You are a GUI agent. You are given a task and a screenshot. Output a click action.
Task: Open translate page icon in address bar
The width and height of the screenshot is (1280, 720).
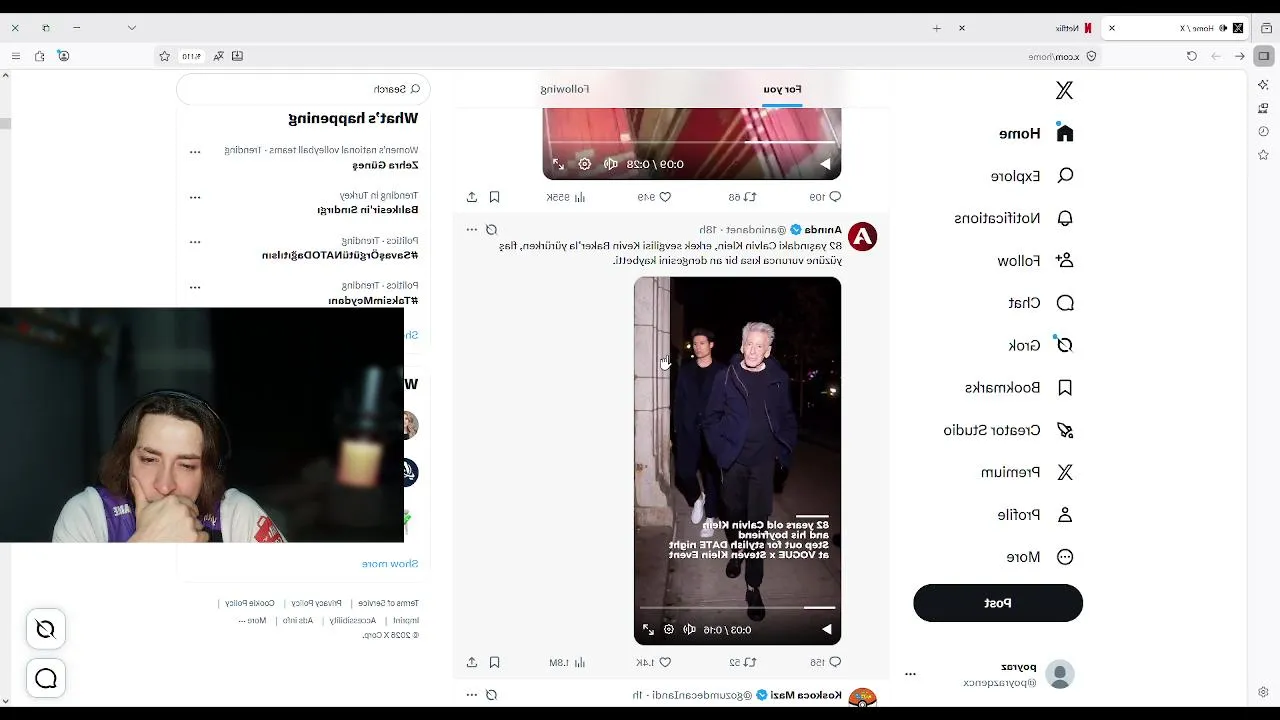point(218,56)
